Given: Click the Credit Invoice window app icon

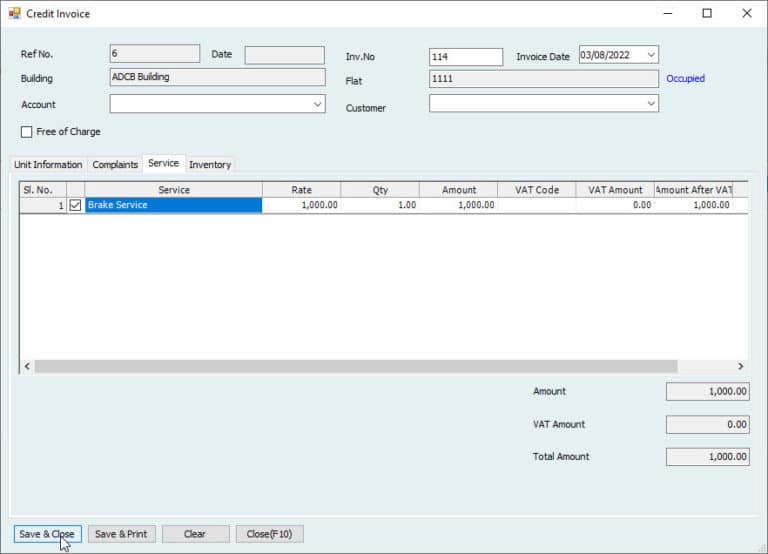Looking at the screenshot, I should [x=14, y=14].
